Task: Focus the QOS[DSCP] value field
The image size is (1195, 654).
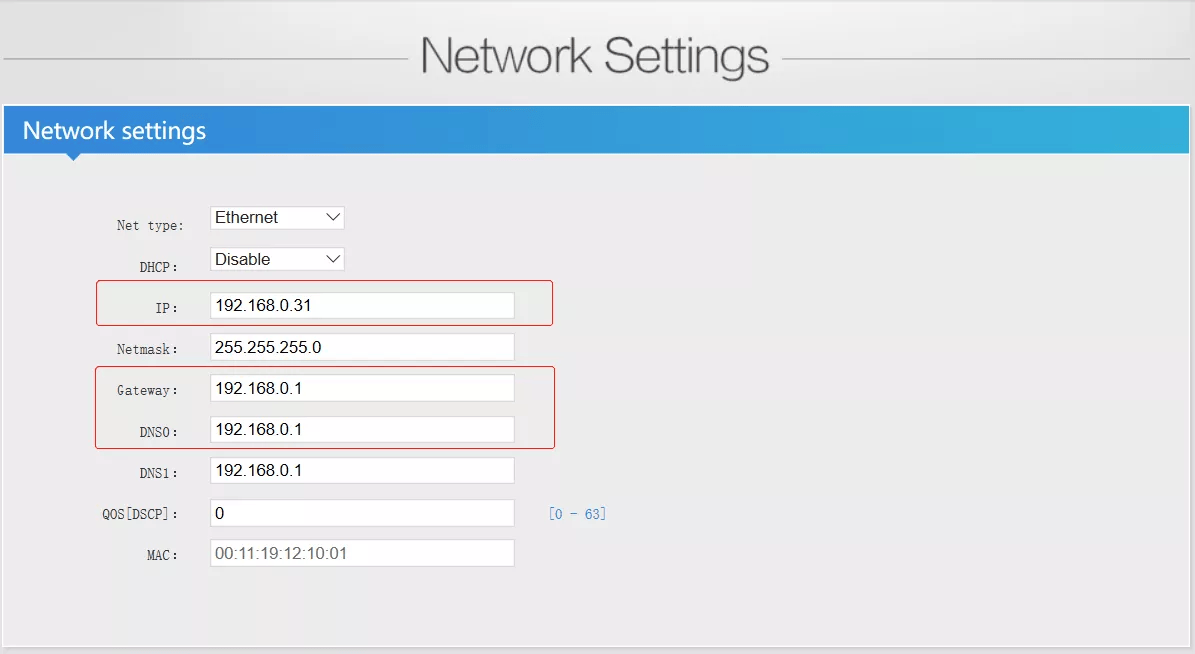Action: pyautogui.click(x=362, y=513)
